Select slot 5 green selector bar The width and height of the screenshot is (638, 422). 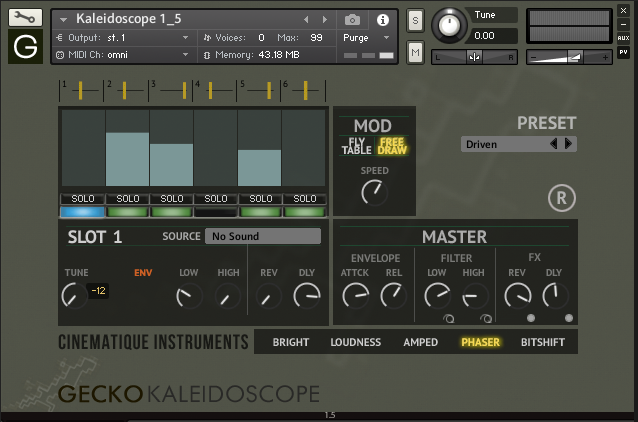pos(260,212)
